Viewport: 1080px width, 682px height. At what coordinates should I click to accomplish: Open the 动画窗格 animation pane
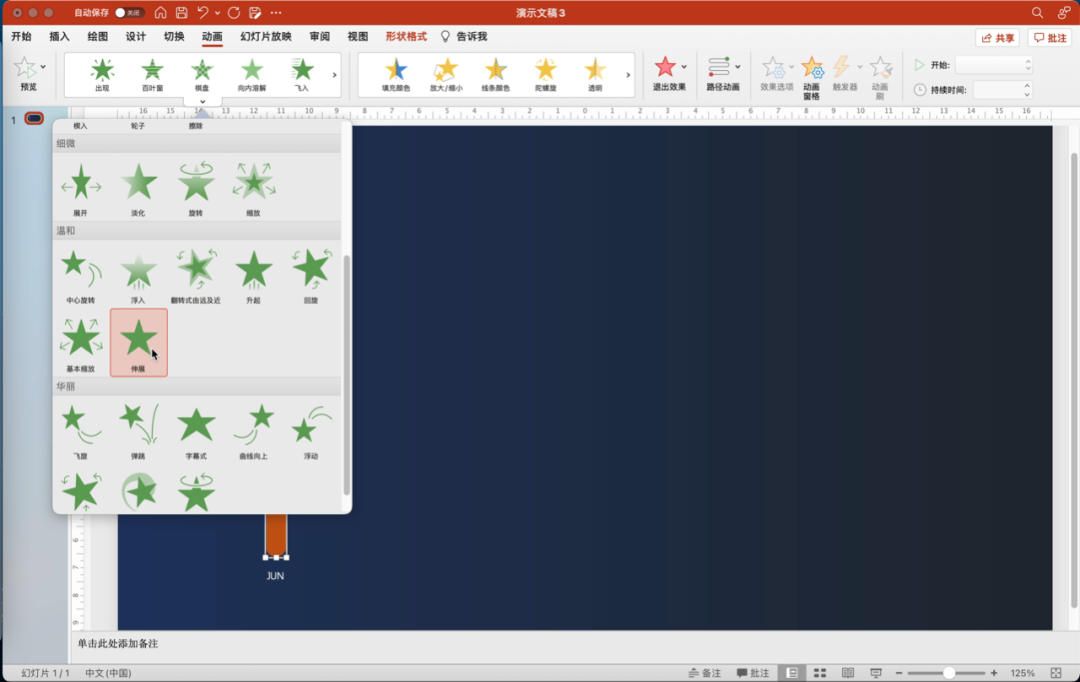pyautogui.click(x=812, y=77)
